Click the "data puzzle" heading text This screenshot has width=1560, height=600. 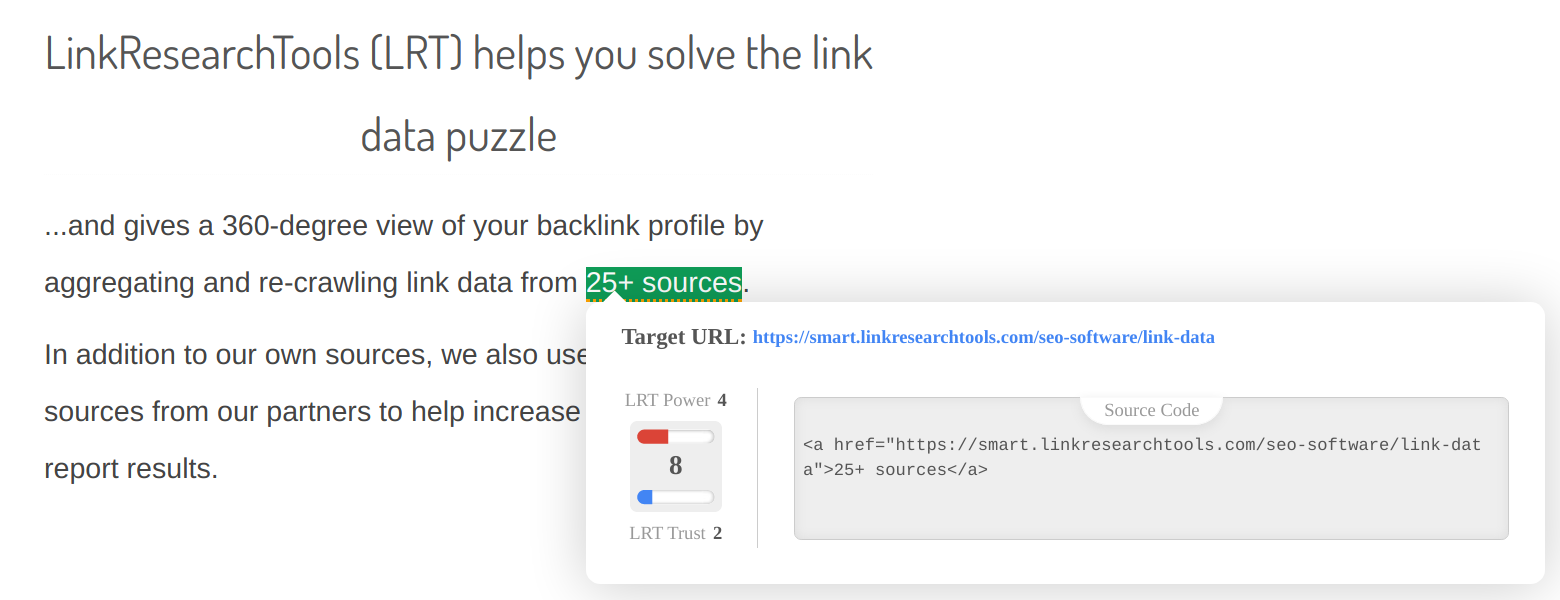coord(457,135)
